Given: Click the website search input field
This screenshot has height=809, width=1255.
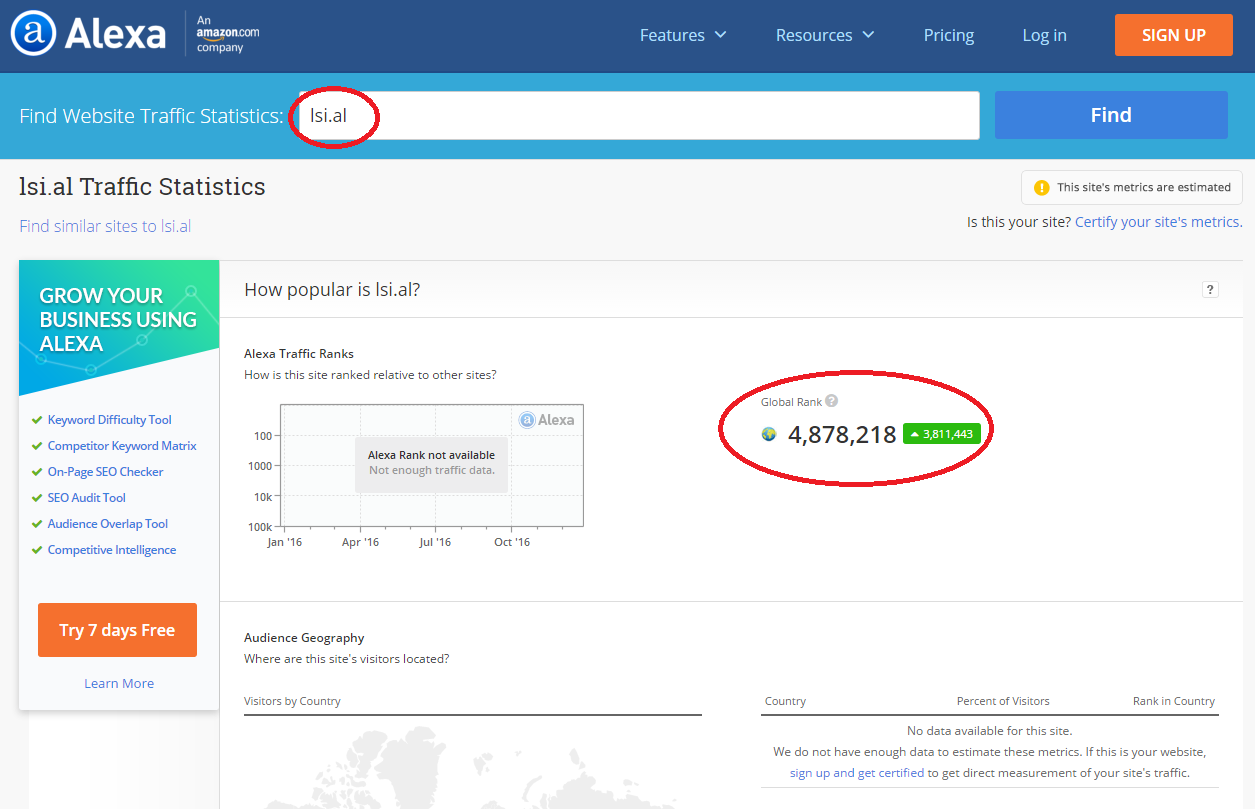Looking at the screenshot, I should (x=638, y=116).
